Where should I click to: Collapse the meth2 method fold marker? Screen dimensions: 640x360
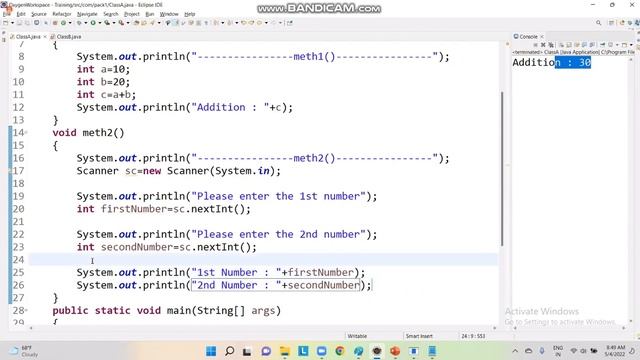(27, 133)
